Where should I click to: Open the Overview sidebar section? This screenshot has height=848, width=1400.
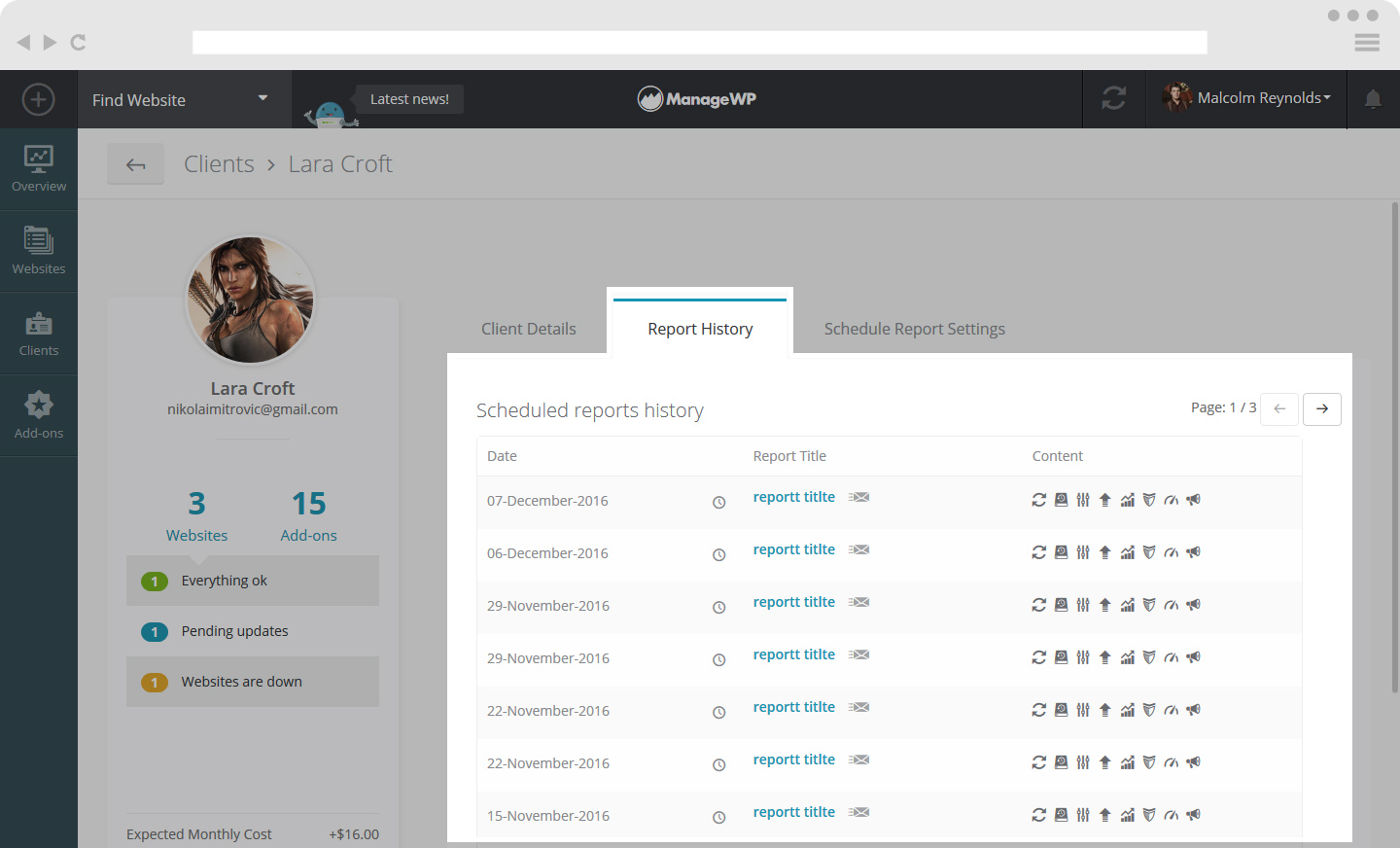(39, 169)
